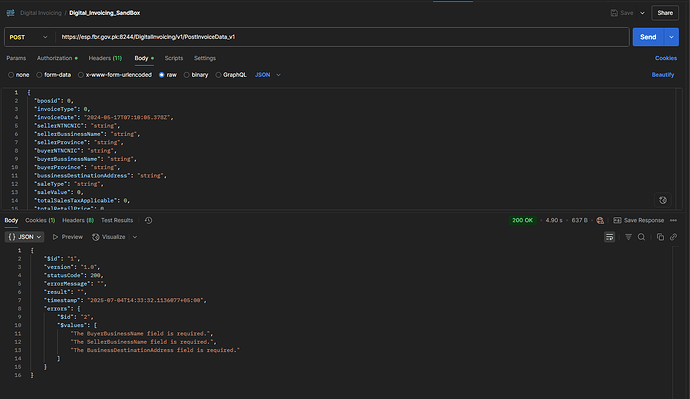Click into the request URL field
This screenshot has width=690, height=399.
pyautogui.click(x=342, y=37)
